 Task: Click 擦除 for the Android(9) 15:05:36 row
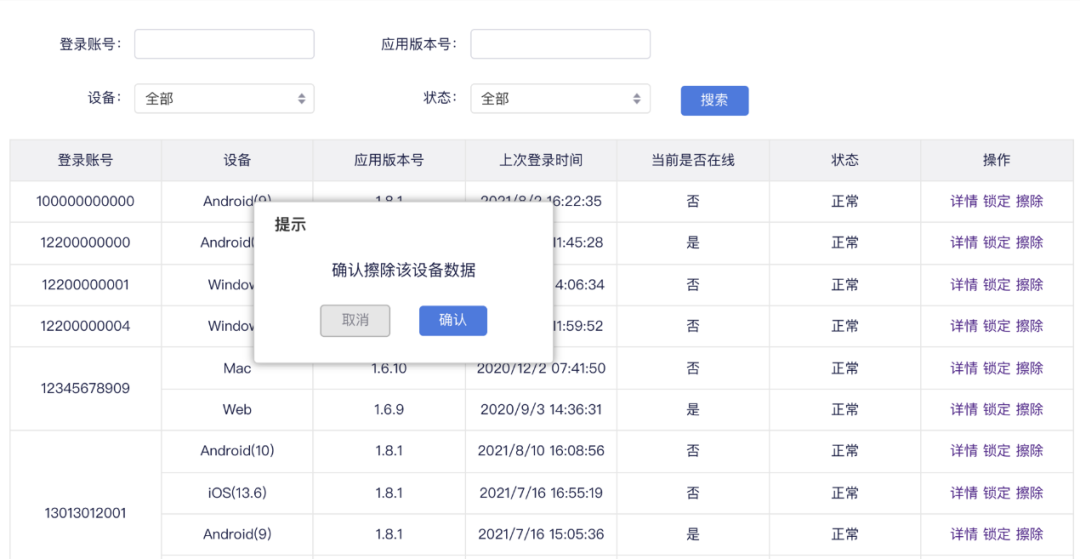coord(1029,534)
